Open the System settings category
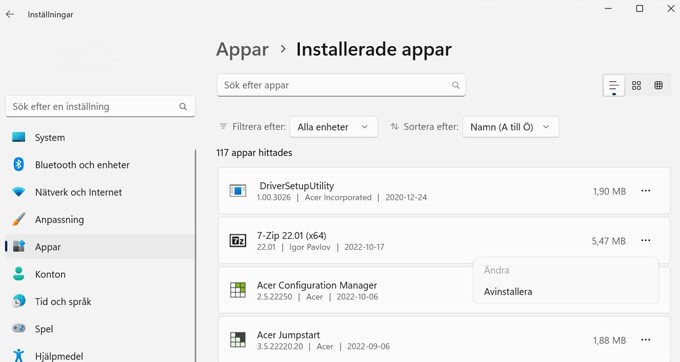This screenshot has height=362, width=680. [100, 137]
